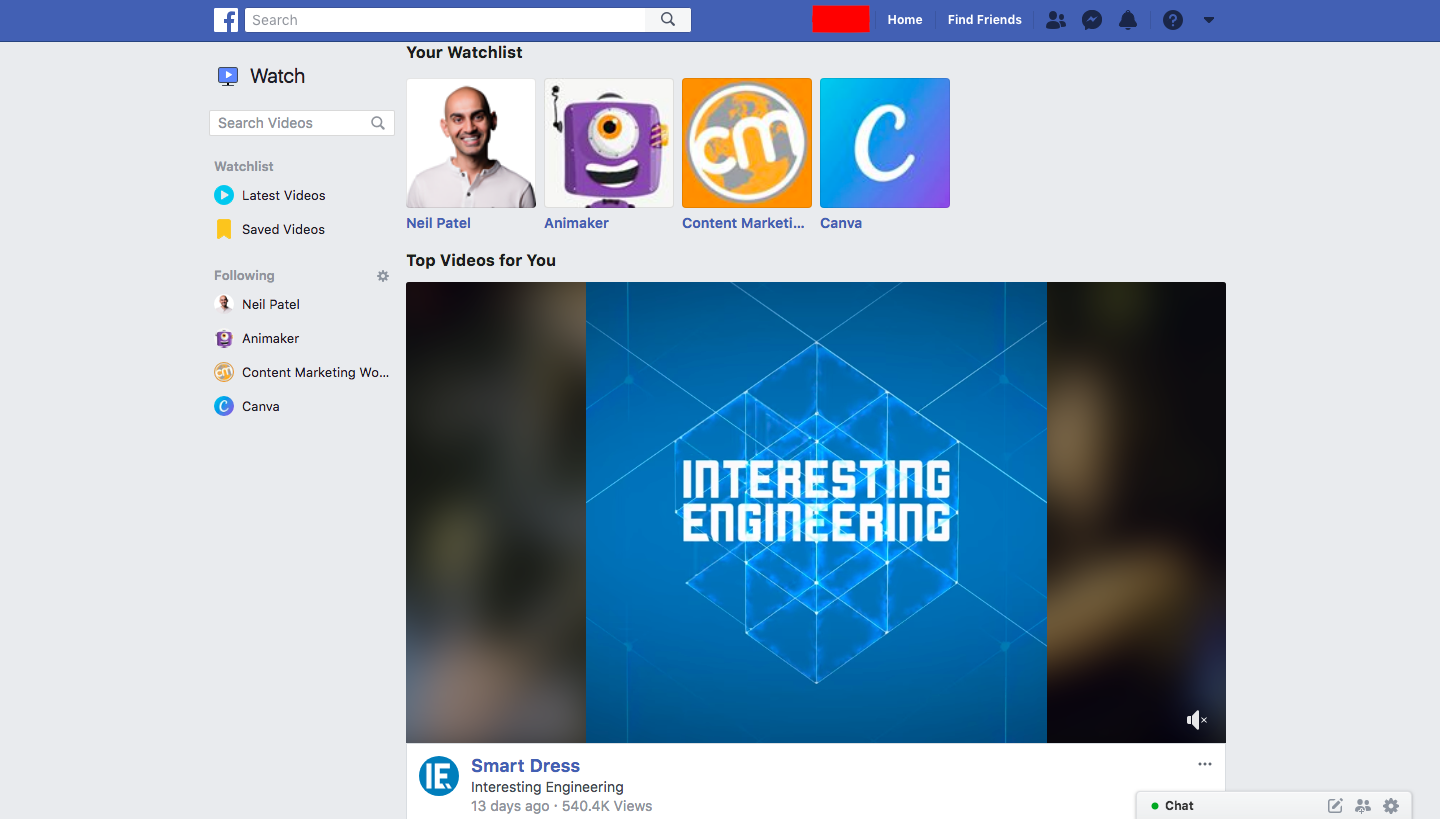Open the Neil Patel watchlist thumbnail
1440x819 pixels.
coord(471,143)
